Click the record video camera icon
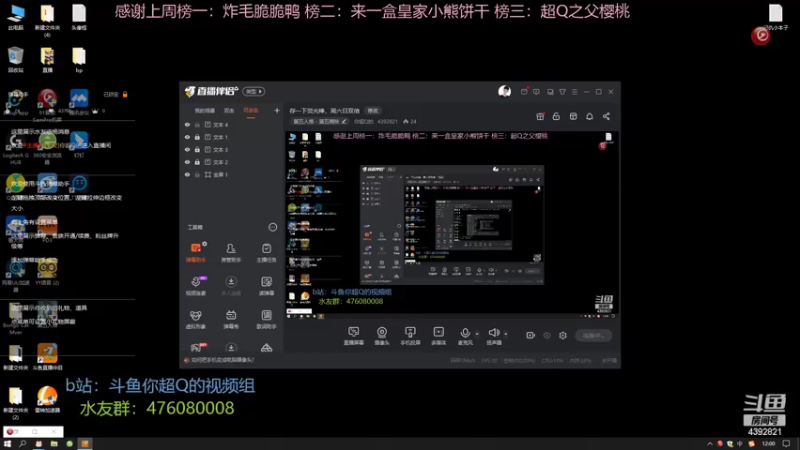 click(x=531, y=335)
